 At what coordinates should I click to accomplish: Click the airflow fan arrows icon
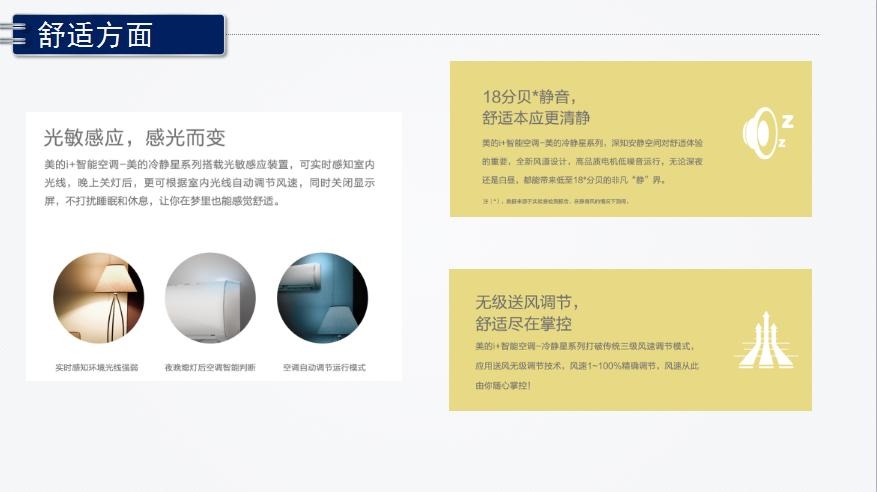[766, 340]
